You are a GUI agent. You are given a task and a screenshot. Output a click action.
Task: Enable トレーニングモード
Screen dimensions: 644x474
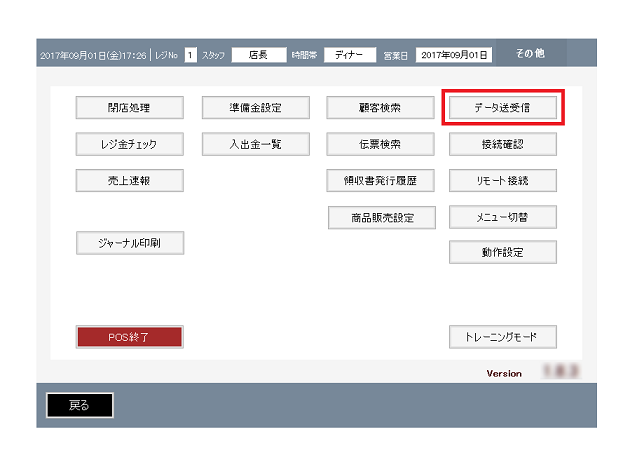click(503, 337)
